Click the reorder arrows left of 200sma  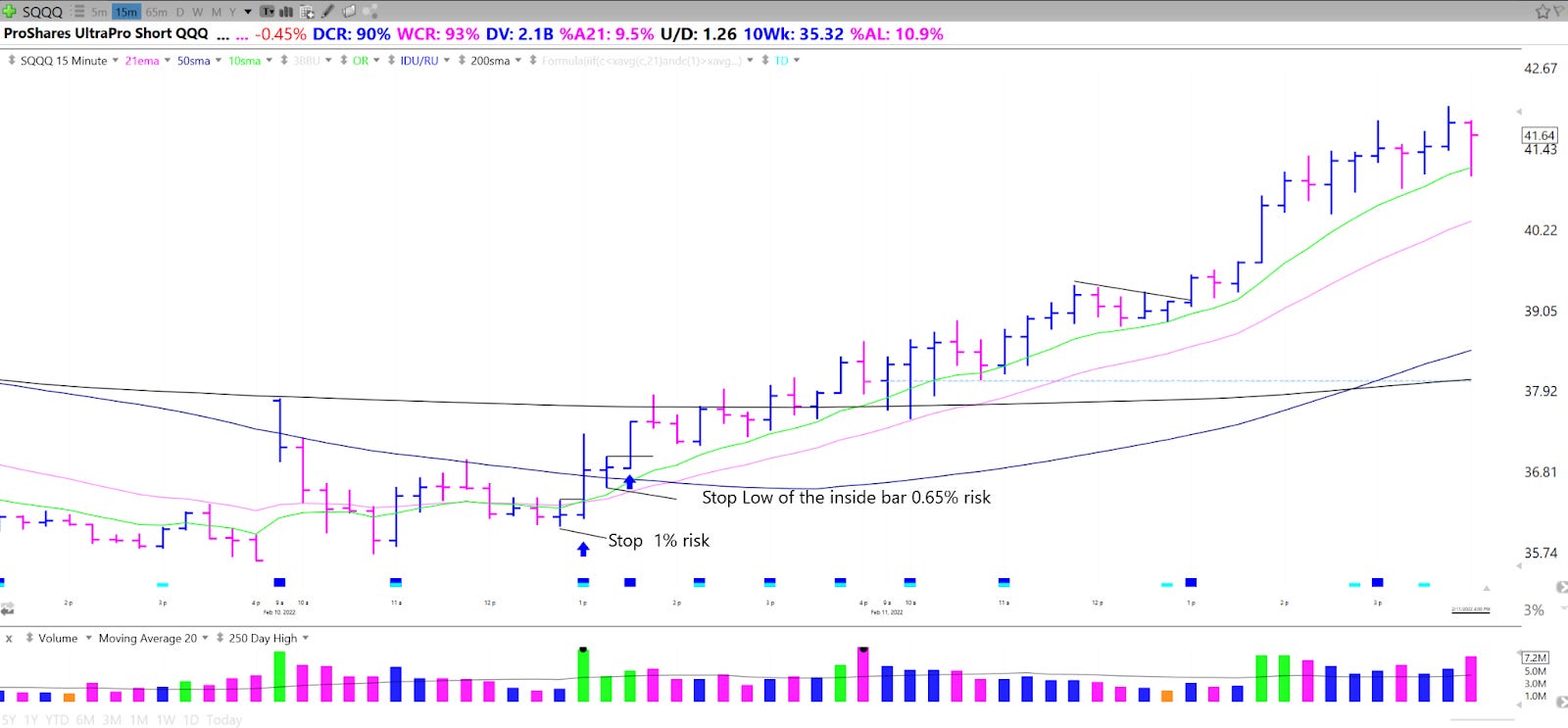coord(462,61)
